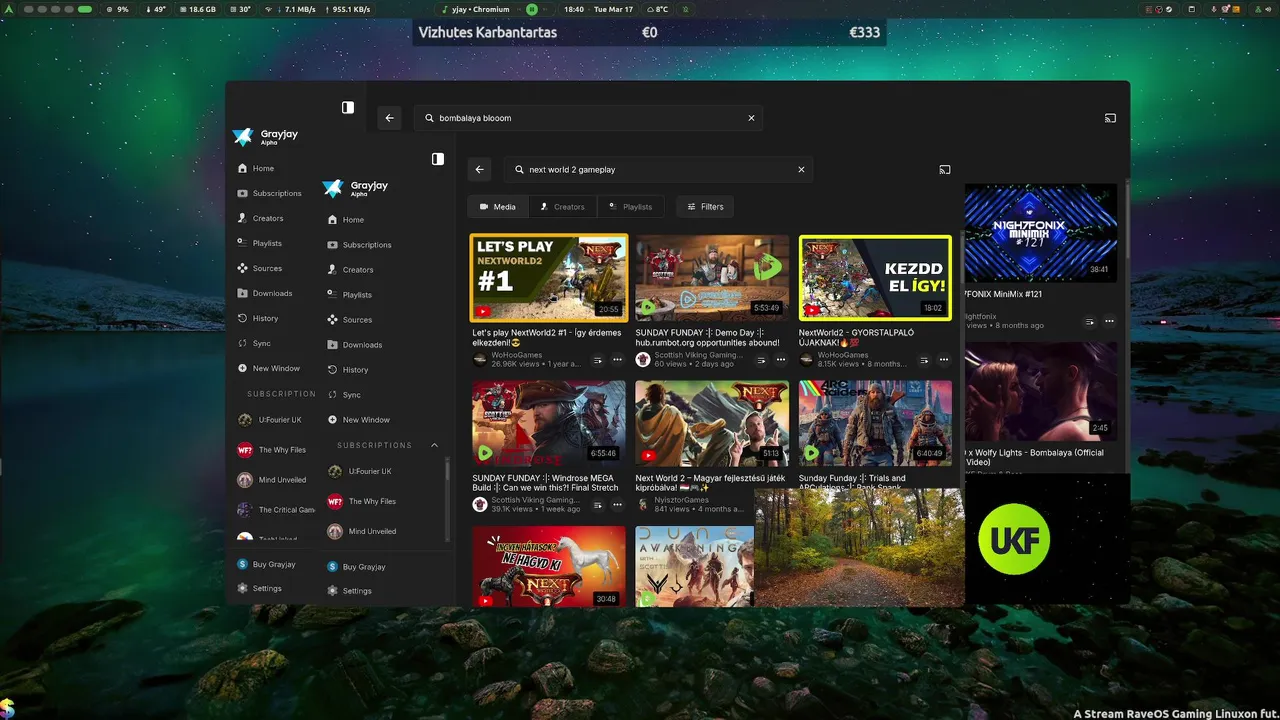
Task: Add NextWorld2 GYORSTALPALÓ video to queue
Action: click(924, 360)
